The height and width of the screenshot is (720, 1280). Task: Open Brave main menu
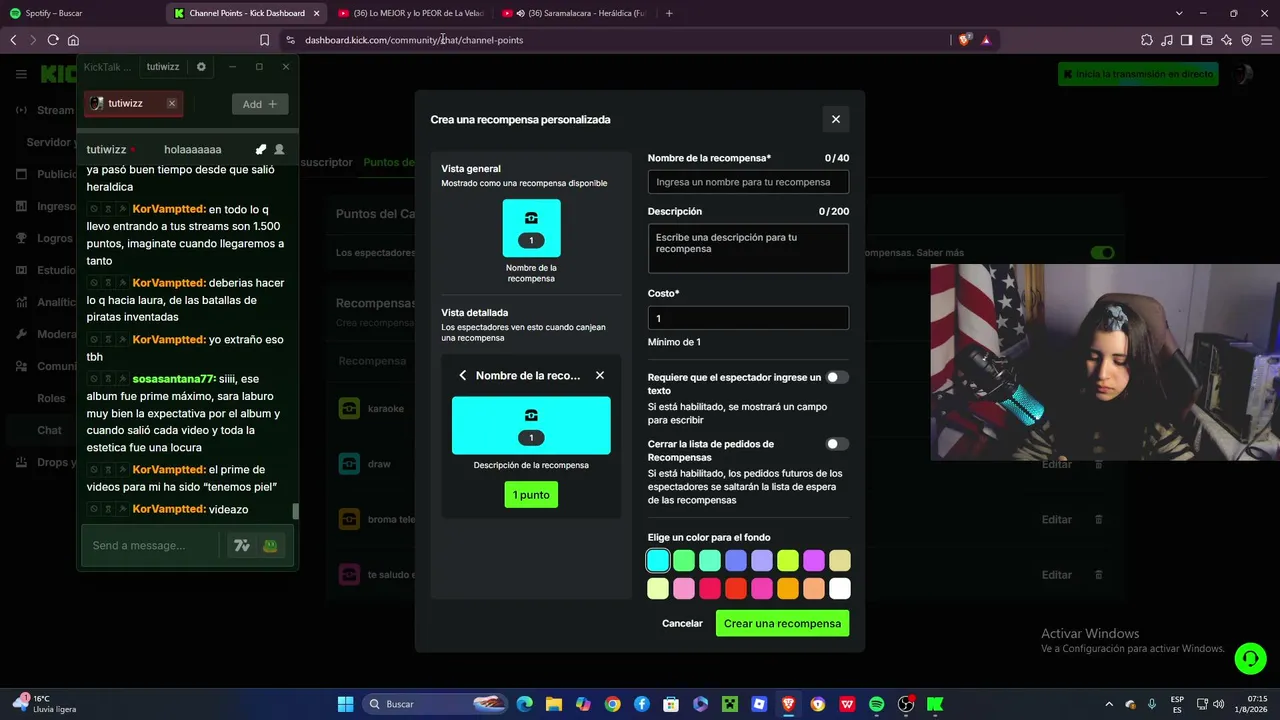(1266, 40)
